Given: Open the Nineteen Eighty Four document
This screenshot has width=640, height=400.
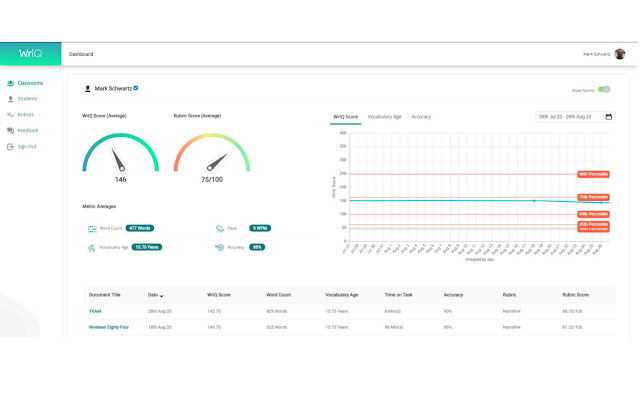Looking at the screenshot, I should click(110, 327).
